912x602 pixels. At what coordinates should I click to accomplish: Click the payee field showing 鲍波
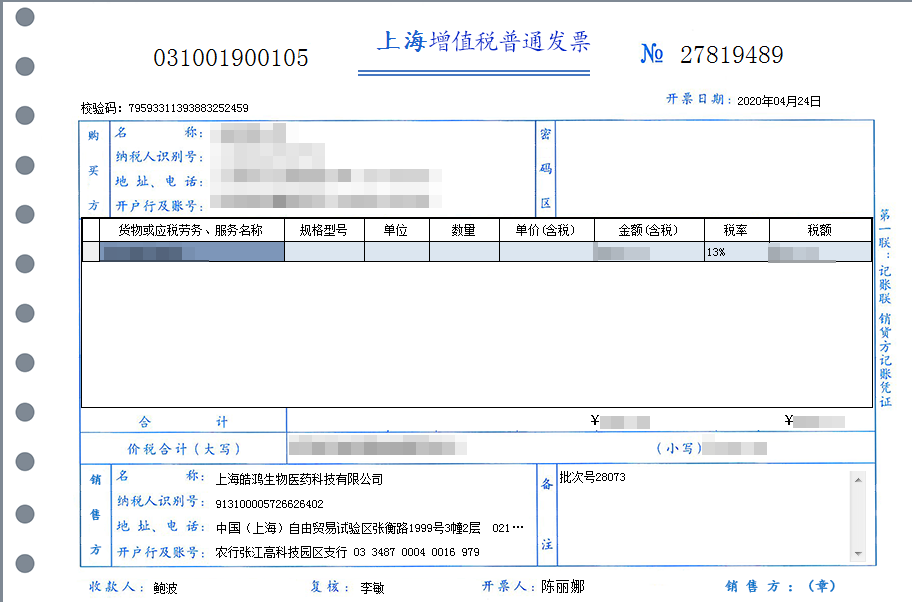point(163,587)
